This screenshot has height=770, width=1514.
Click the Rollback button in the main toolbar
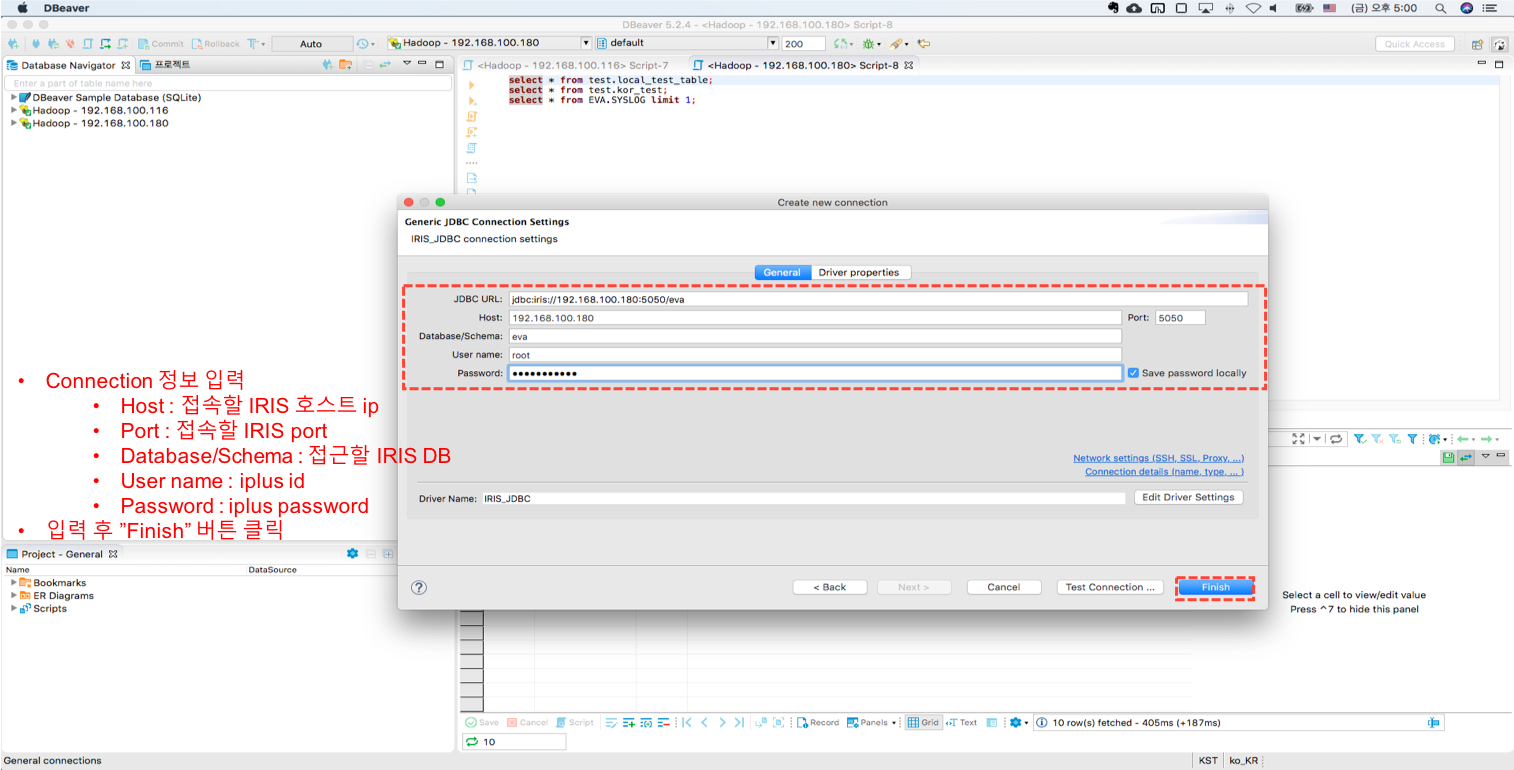pyautogui.click(x=216, y=44)
